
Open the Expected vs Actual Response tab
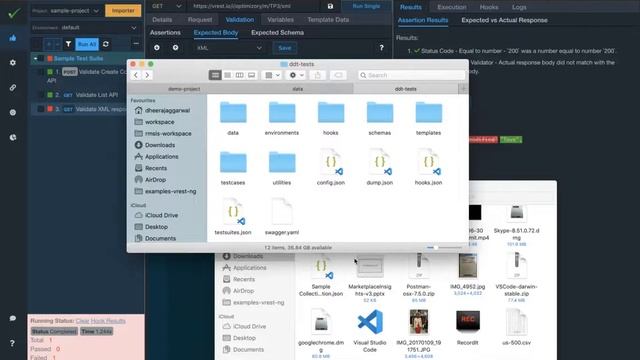[x=504, y=20]
